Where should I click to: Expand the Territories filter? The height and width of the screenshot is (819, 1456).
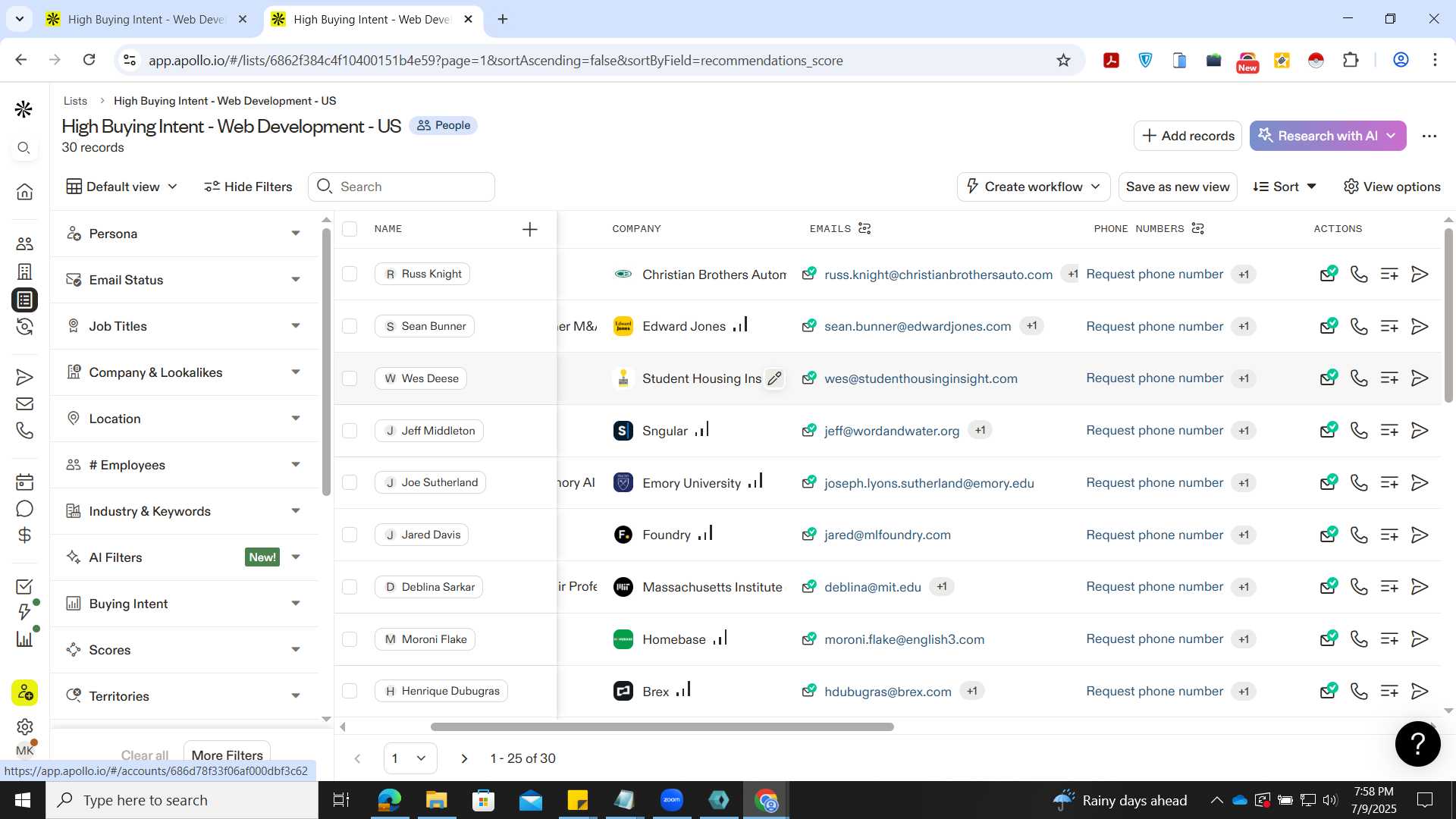pos(184,696)
